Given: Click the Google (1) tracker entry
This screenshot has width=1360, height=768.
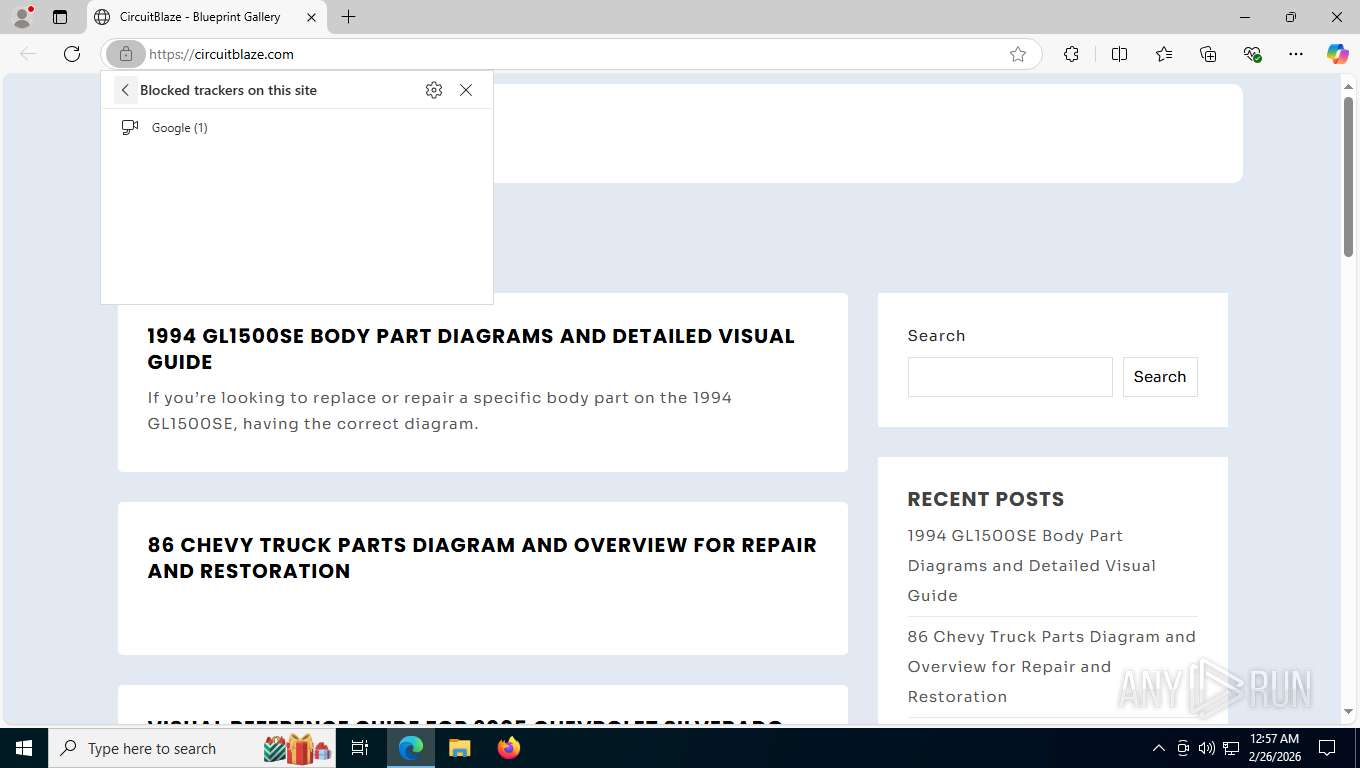Looking at the screenshot, I should pos(297,128).
